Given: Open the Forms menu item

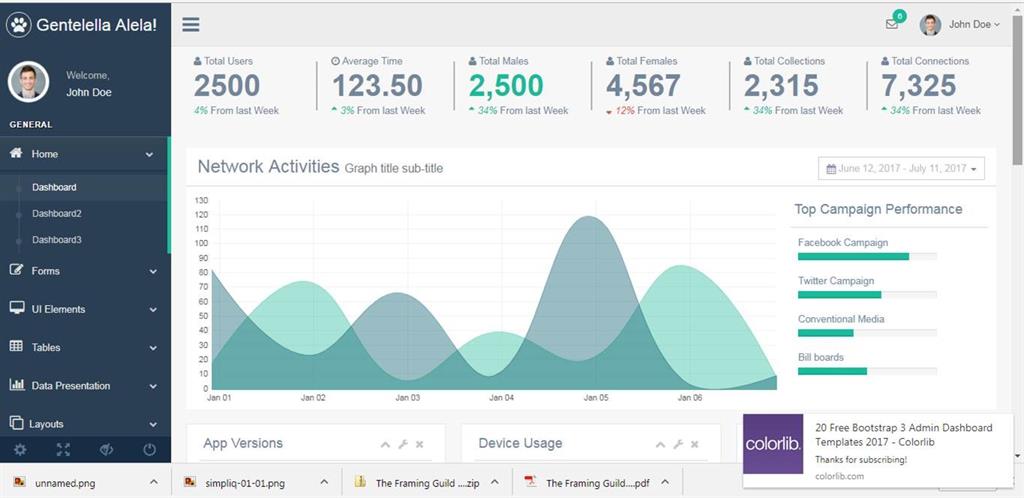Looking at the screenshot, I should coord(85,271).
